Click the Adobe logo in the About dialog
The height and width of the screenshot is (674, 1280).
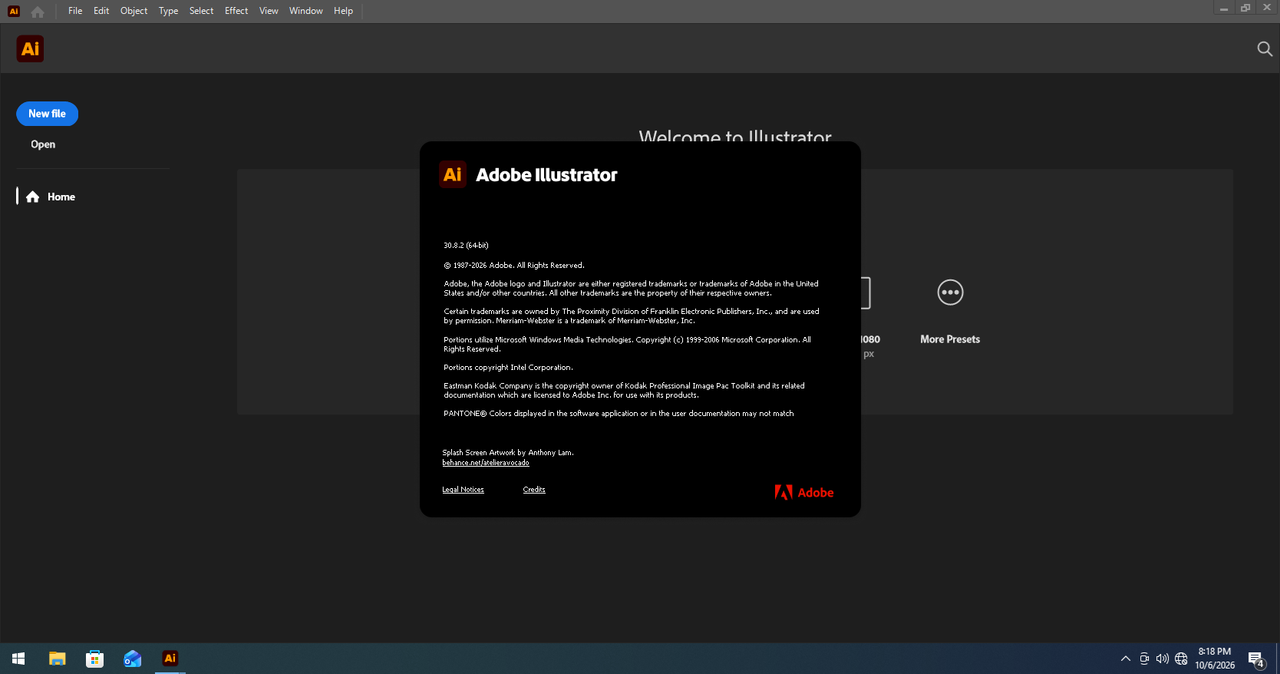tap(804, 492)
